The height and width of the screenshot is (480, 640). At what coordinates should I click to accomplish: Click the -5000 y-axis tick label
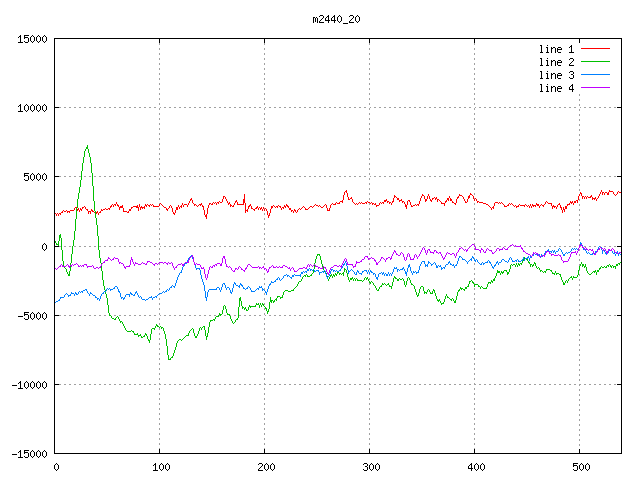[31, 316]
